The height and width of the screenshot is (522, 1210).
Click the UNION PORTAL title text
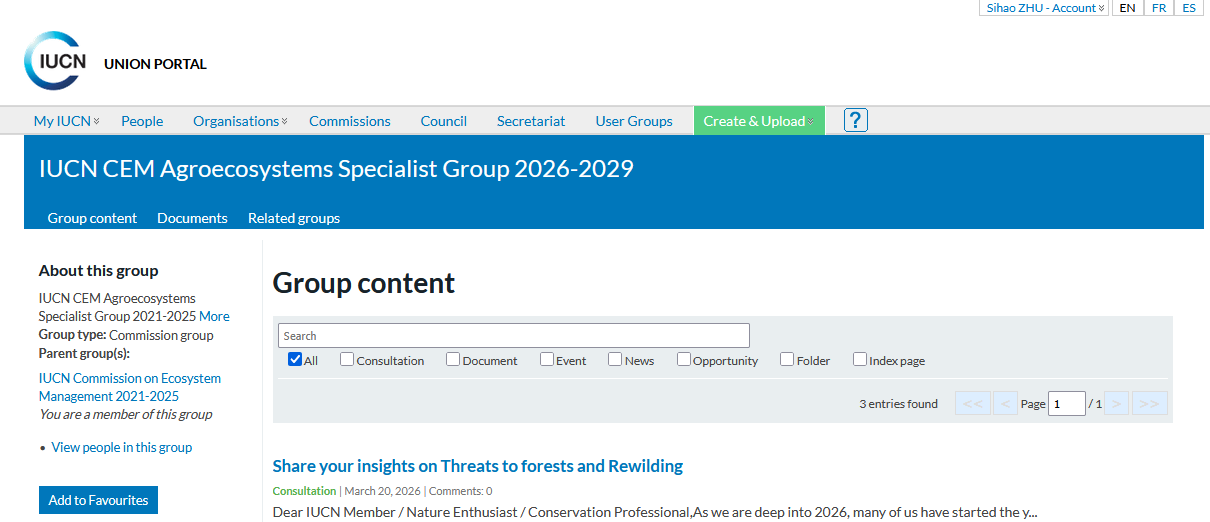click(x=155, y=64)
